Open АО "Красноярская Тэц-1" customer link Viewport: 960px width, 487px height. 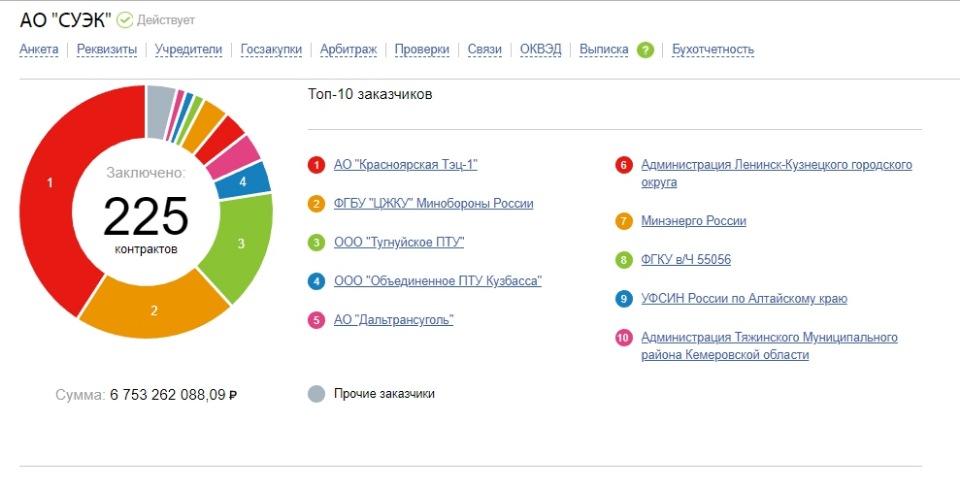(405, 165)
